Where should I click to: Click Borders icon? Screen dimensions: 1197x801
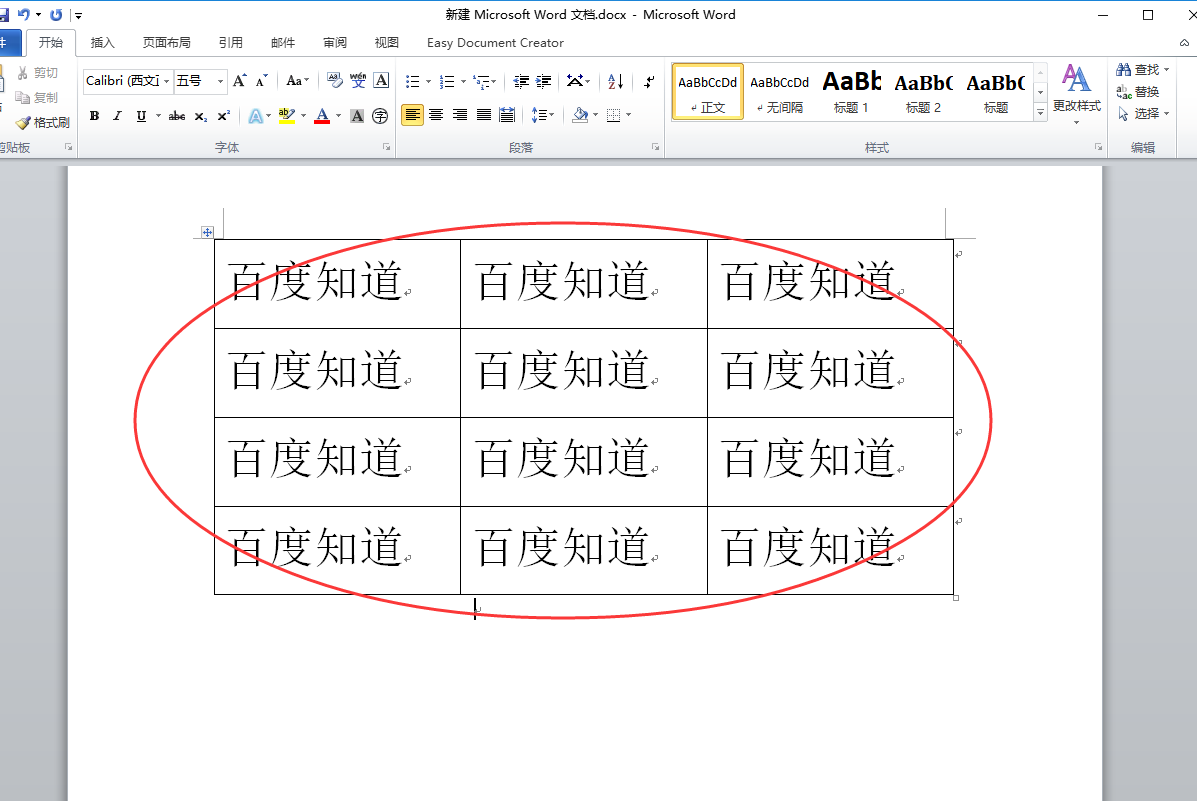[614, 115]
